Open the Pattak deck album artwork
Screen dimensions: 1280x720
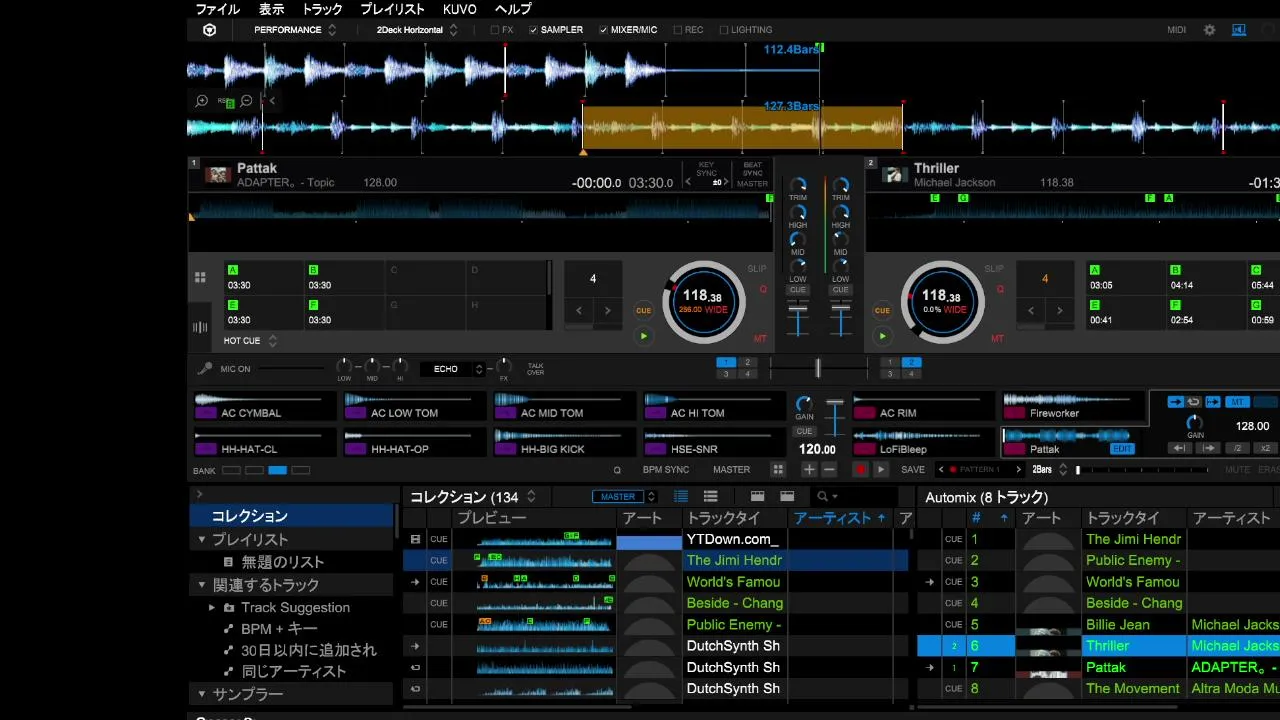point(218,175)
